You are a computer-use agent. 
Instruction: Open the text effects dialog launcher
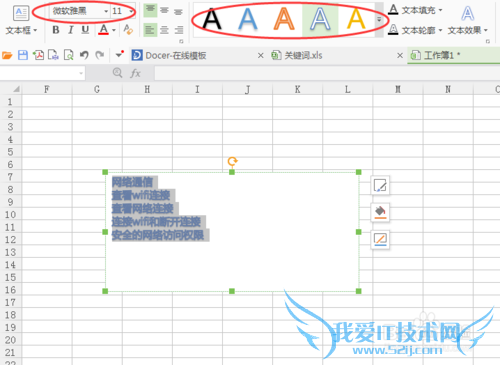point(488,41)
